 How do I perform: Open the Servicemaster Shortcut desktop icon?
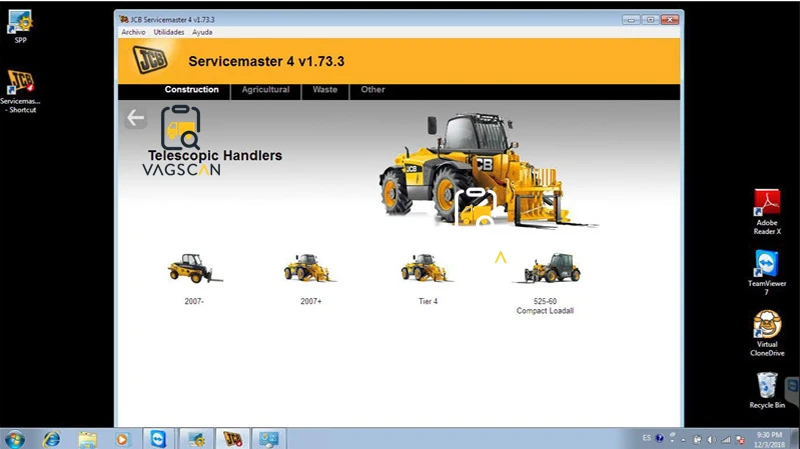coord(20,92)
